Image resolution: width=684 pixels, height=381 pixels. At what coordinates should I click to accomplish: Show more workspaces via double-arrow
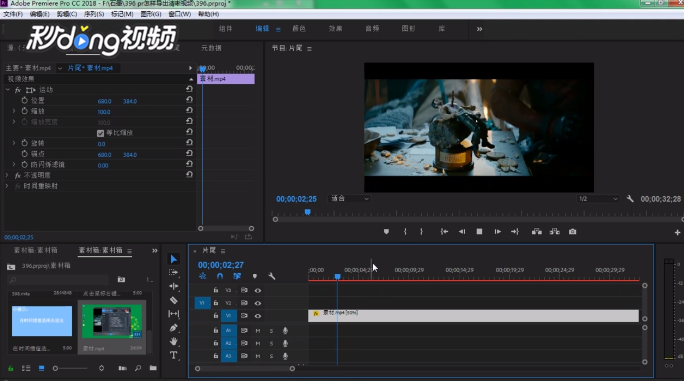tap(479, 29)
